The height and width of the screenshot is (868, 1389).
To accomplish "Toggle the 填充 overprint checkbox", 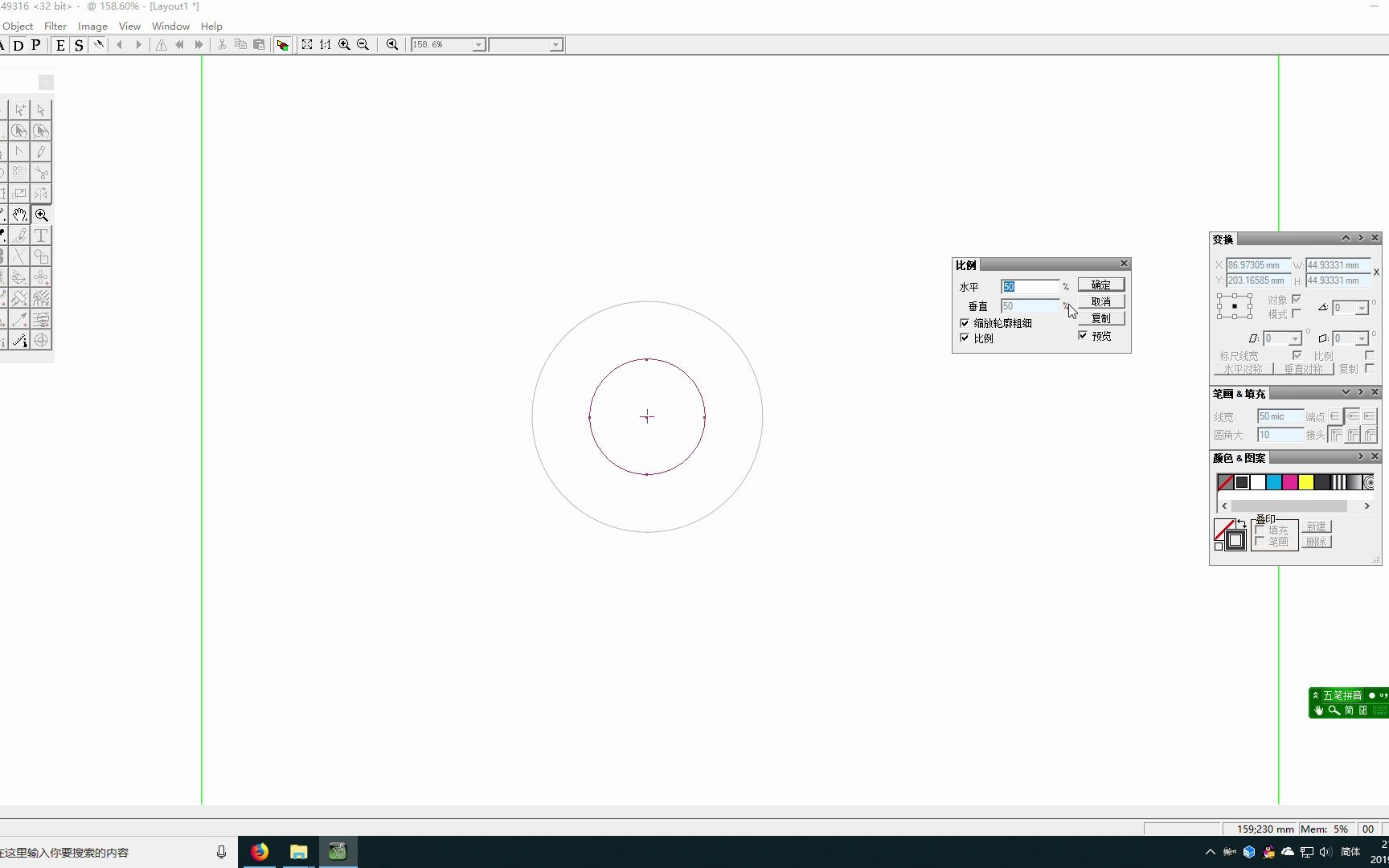I will (x=1260, y=530).
